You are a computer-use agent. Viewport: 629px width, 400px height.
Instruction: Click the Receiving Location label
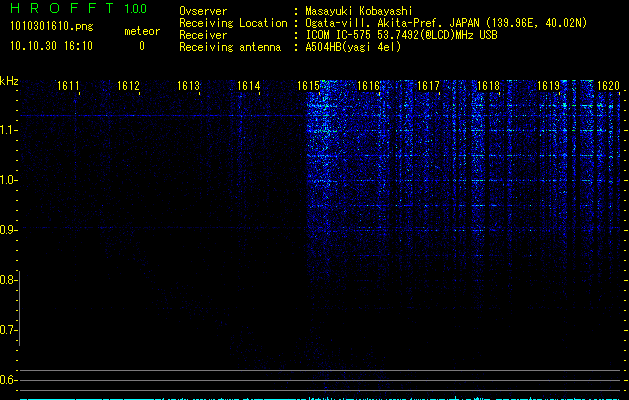[233, 23]
